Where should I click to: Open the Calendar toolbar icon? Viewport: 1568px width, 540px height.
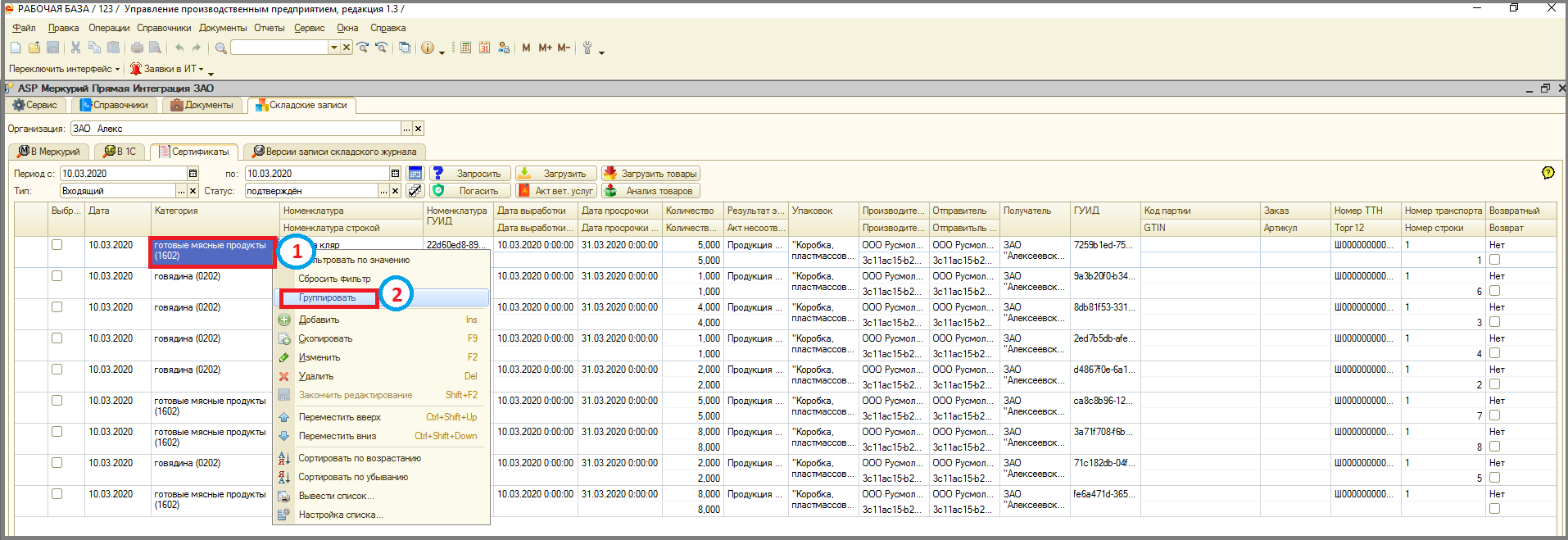(x=484, y=48)
